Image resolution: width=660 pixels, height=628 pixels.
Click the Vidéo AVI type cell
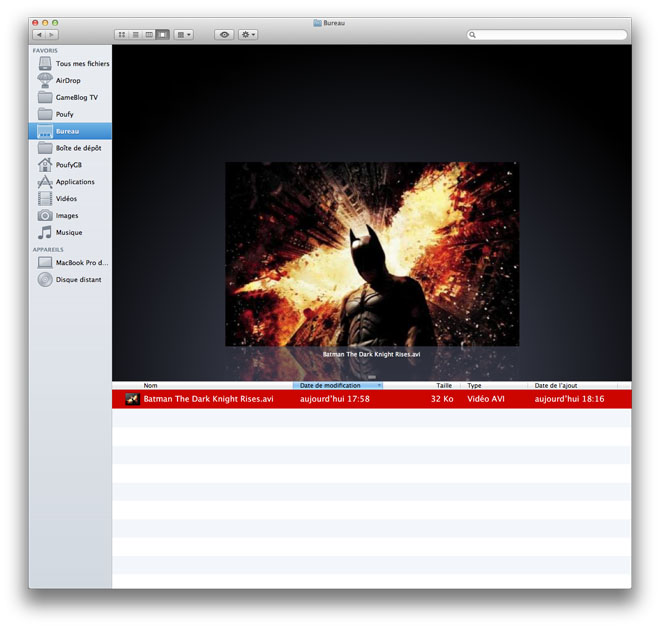486,399
